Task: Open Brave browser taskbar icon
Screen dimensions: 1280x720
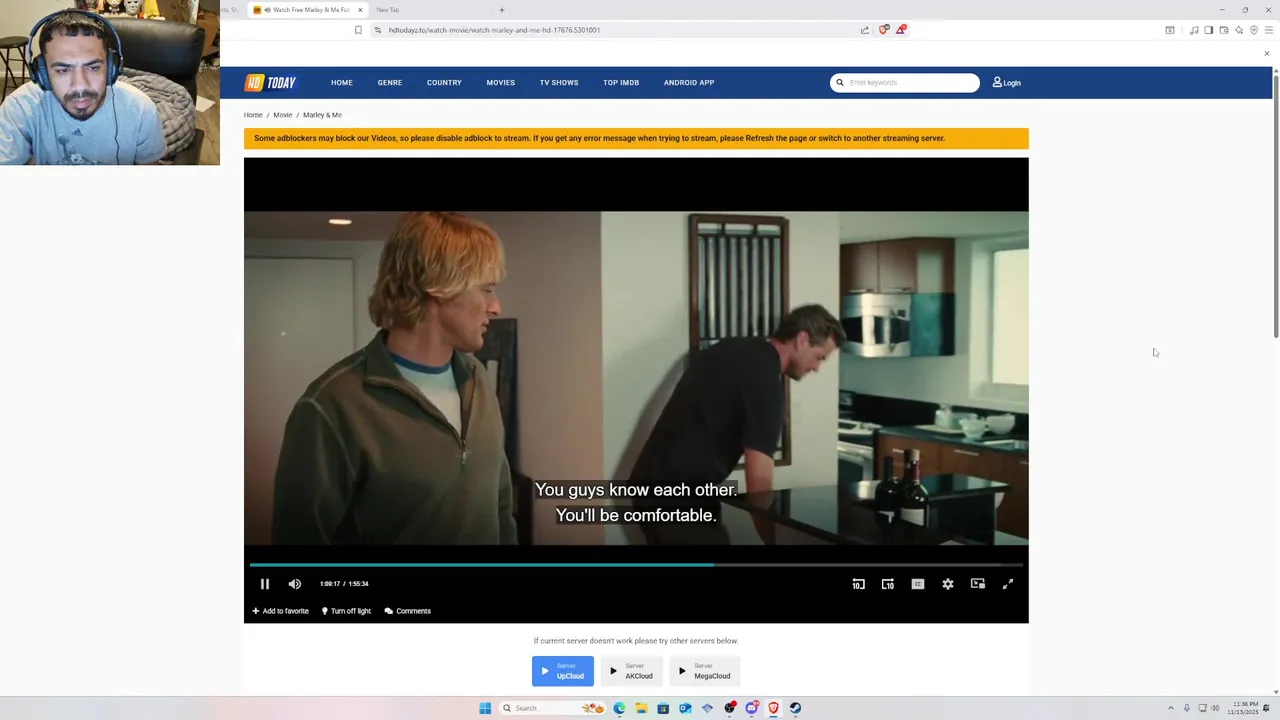Action: point(773,708)
